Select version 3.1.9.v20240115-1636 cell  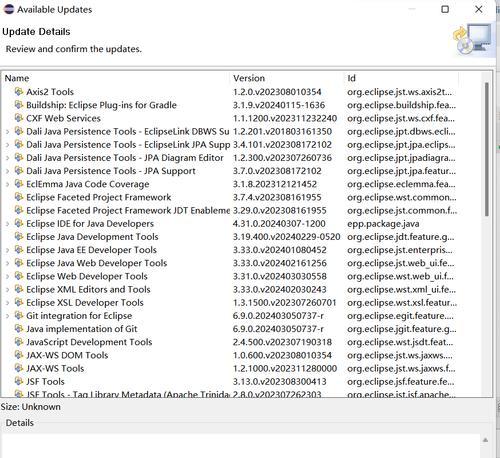tap(279, 105)
